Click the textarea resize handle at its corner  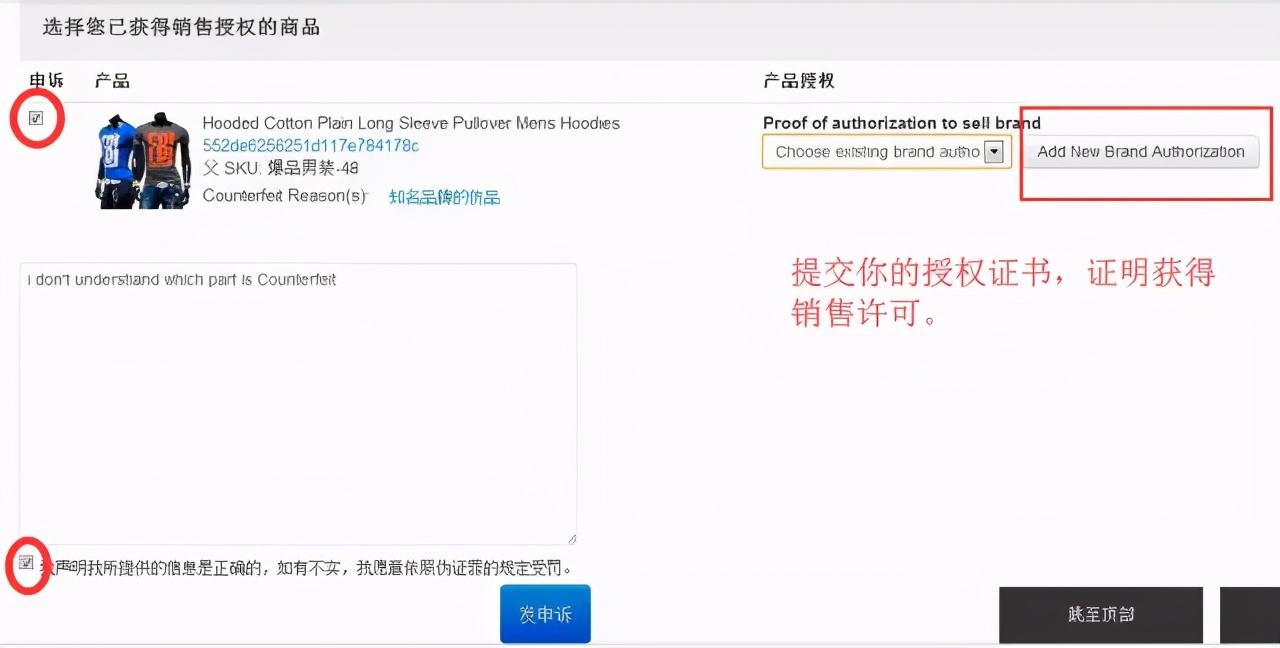(x=573, y=539)
